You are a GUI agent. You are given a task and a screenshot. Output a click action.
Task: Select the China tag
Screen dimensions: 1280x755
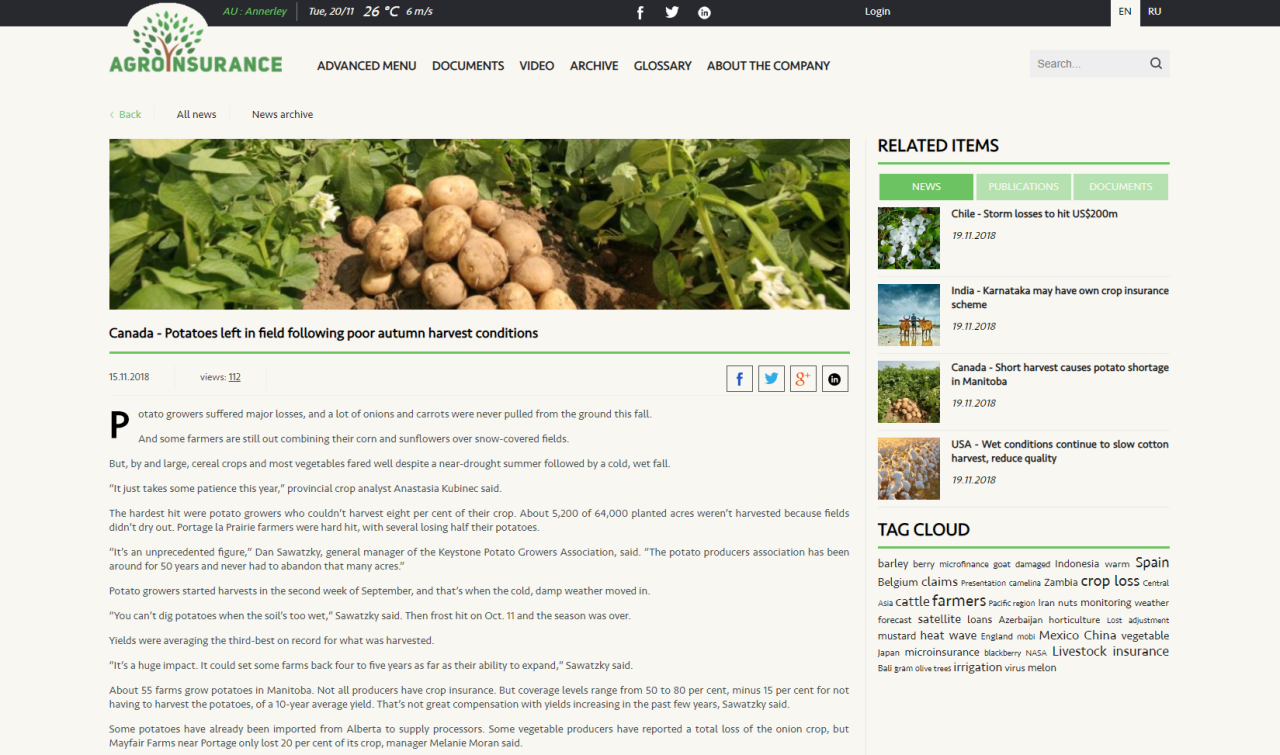[x=1100, y=636]
